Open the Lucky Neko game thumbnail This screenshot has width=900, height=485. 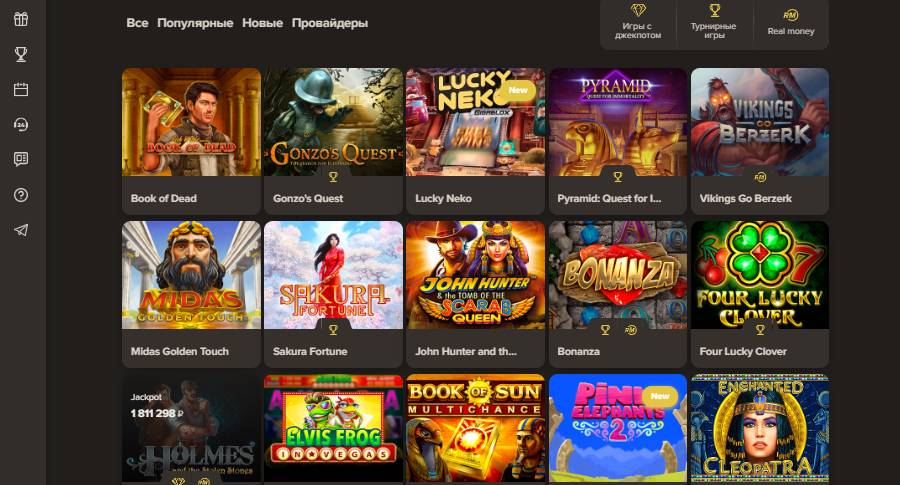coord(475,122)
